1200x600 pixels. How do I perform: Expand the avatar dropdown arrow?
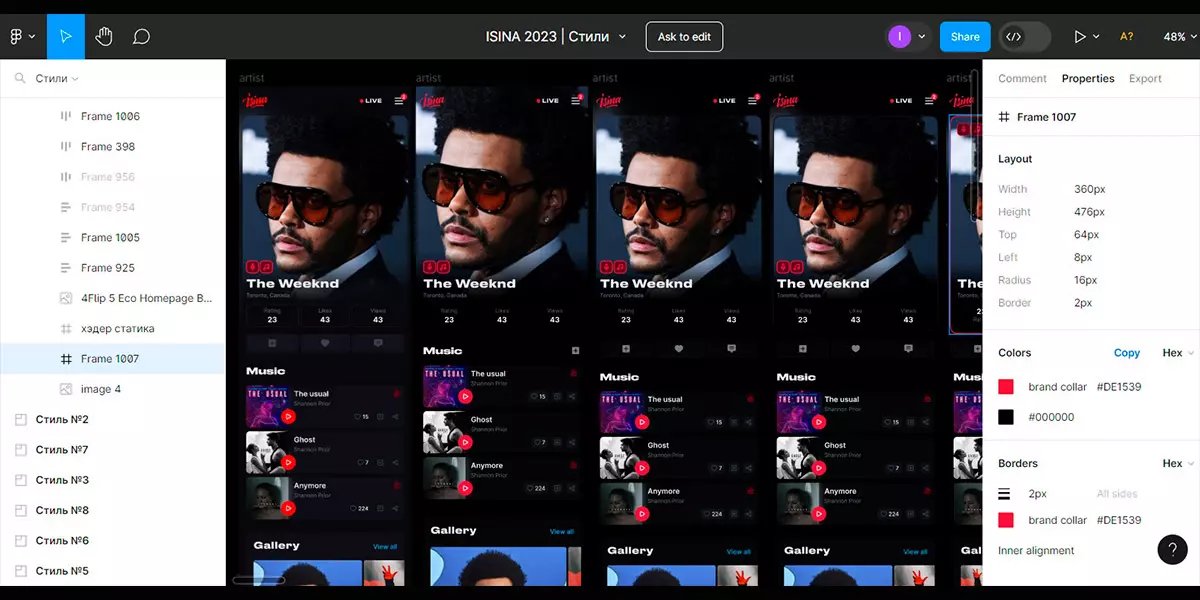click(921, 37)
